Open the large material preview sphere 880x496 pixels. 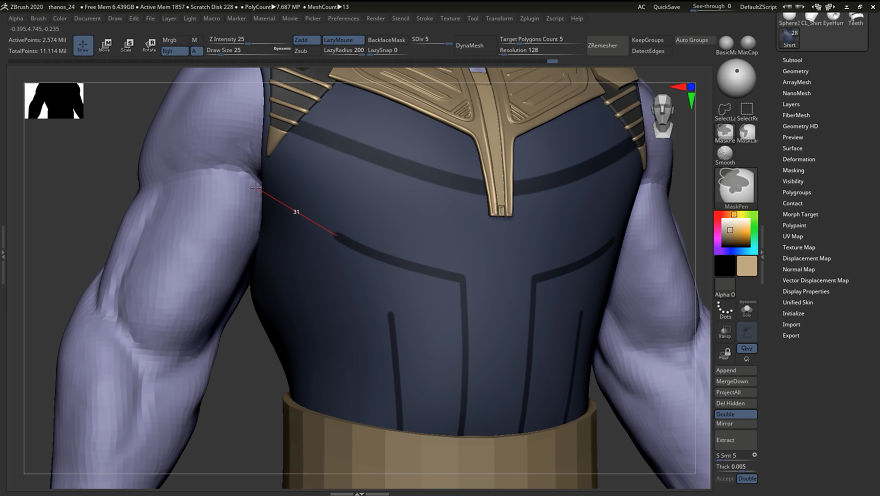736,78
